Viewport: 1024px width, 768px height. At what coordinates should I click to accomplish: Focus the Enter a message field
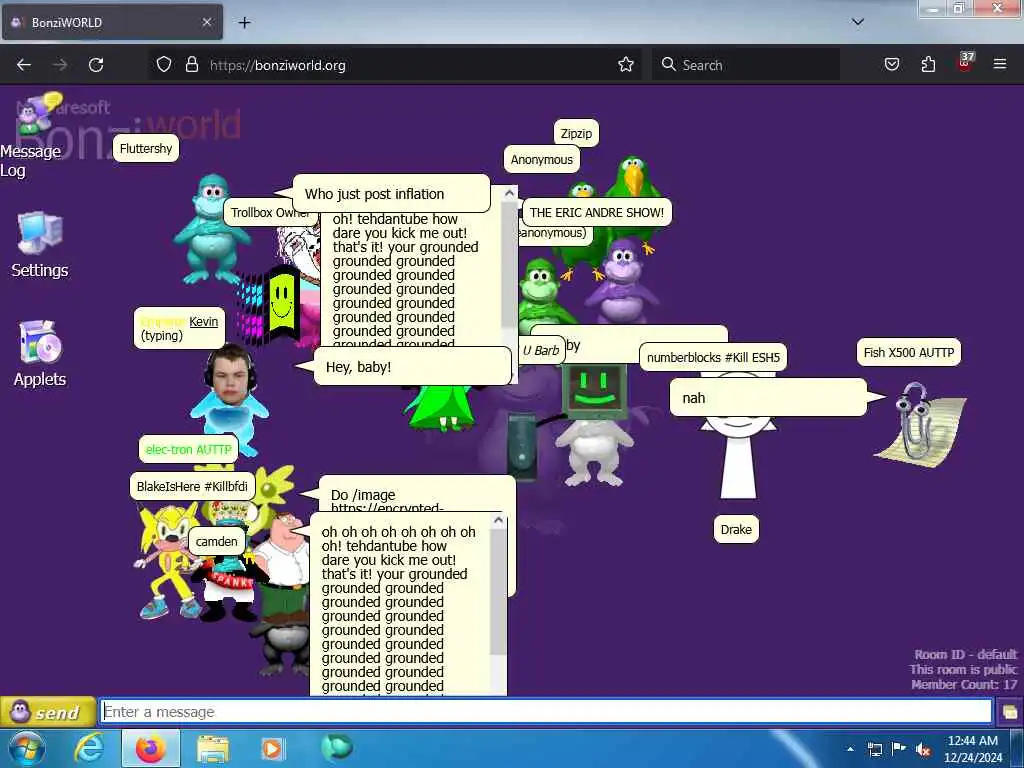[546, 712]
